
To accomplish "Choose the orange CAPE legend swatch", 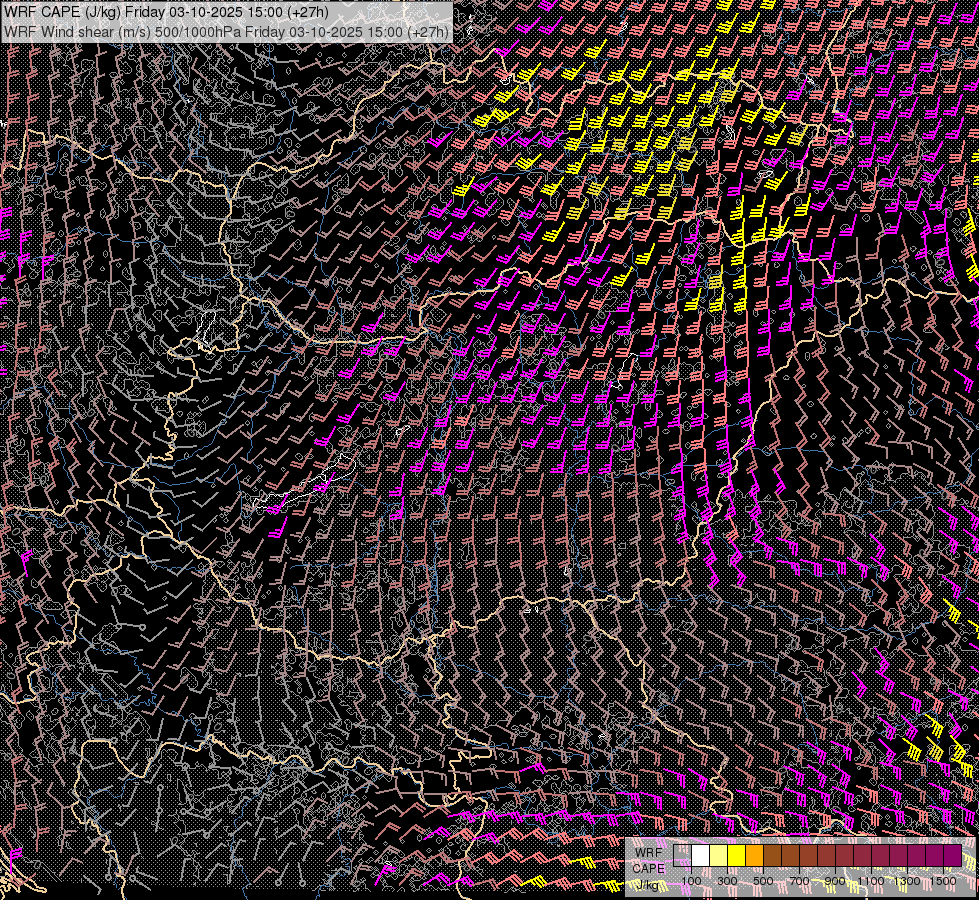I will 755,856.
